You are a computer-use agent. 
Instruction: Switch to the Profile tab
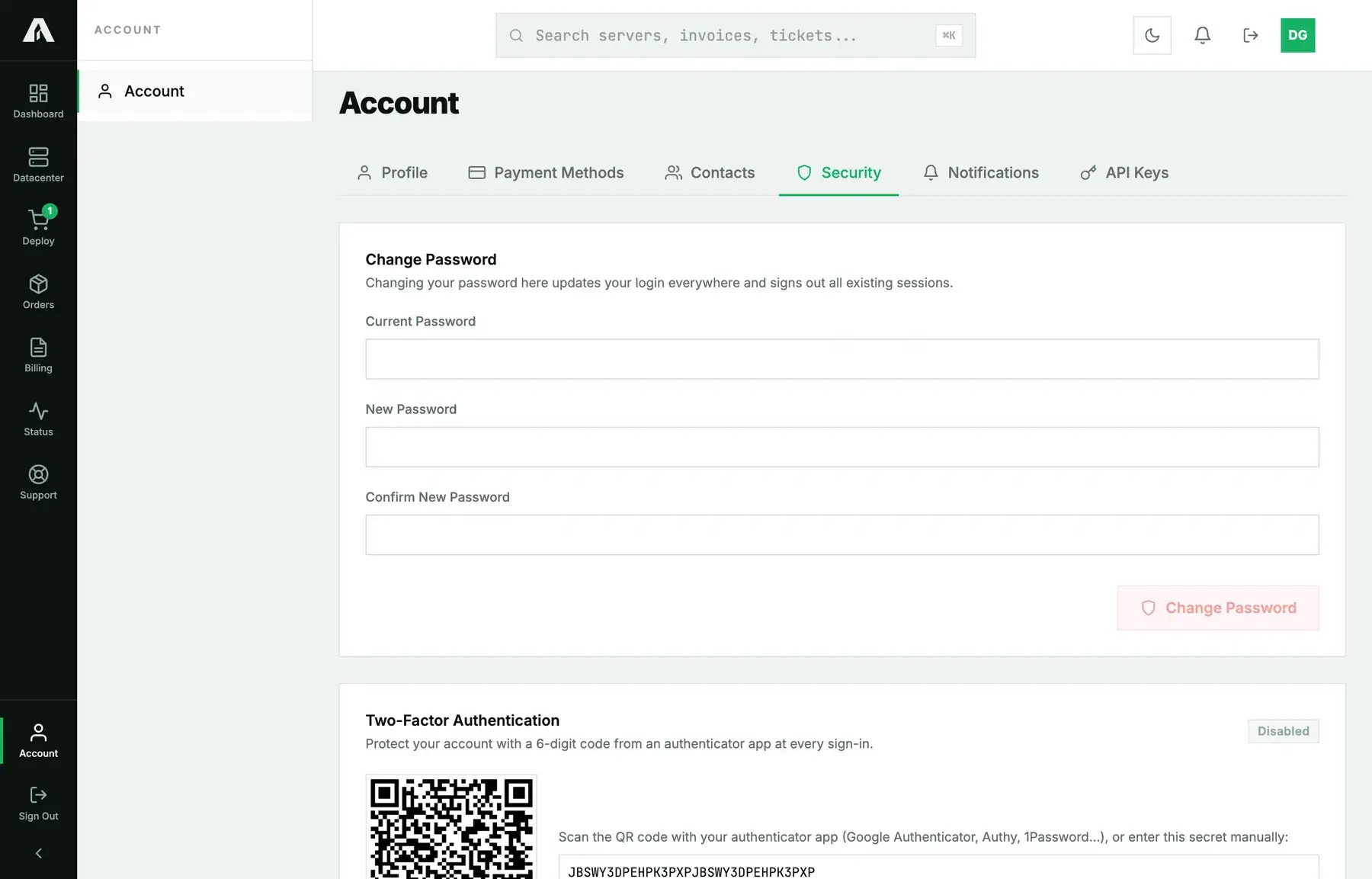(x=393, y=173)
